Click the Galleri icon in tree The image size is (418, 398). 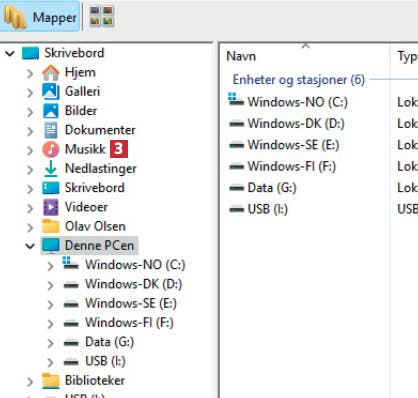[51, 92]
